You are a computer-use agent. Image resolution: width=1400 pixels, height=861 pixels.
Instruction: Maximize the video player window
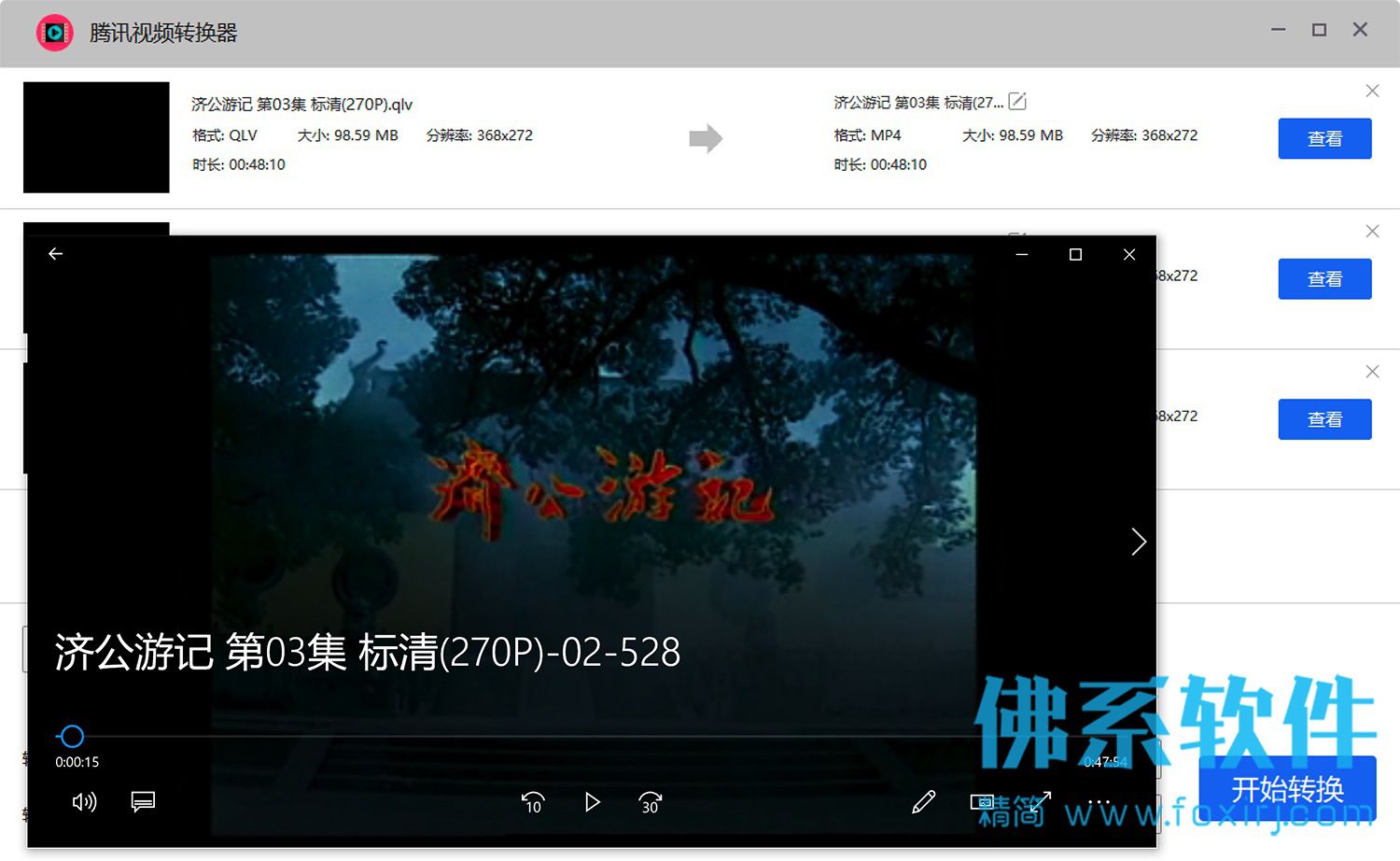[x=1075, y=254]
